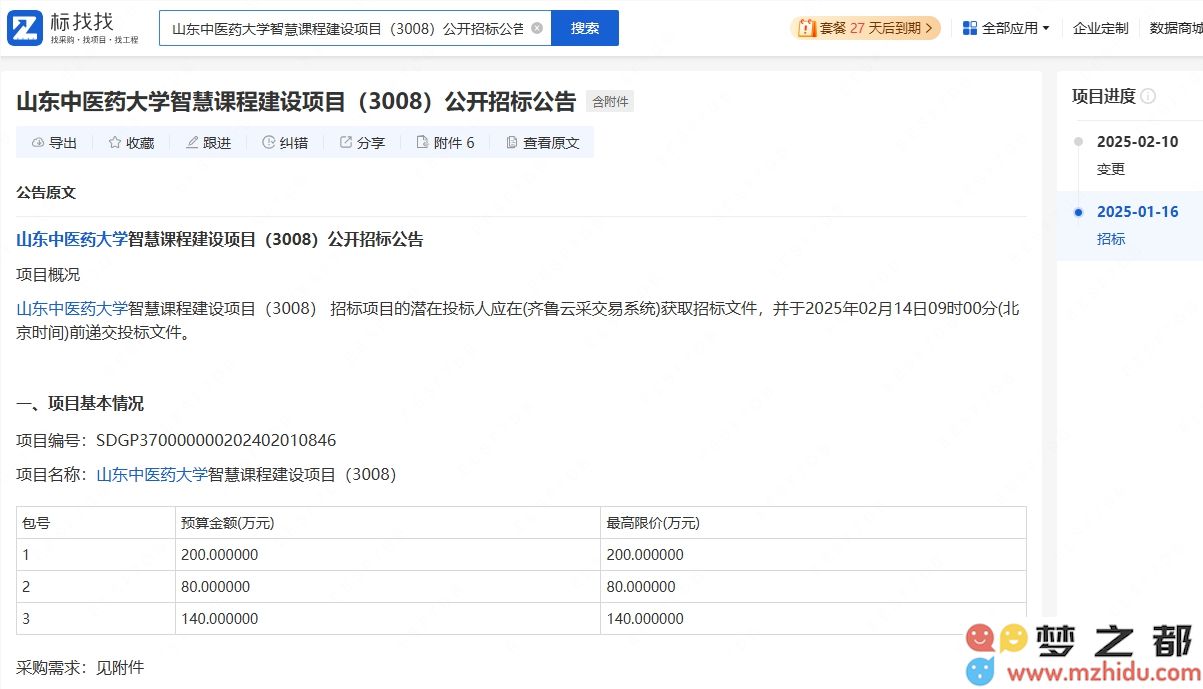The width and height of the screenshot is (1203, 689).
Task: Click the 项目概况 label
Action: click(x=48, y=274)
